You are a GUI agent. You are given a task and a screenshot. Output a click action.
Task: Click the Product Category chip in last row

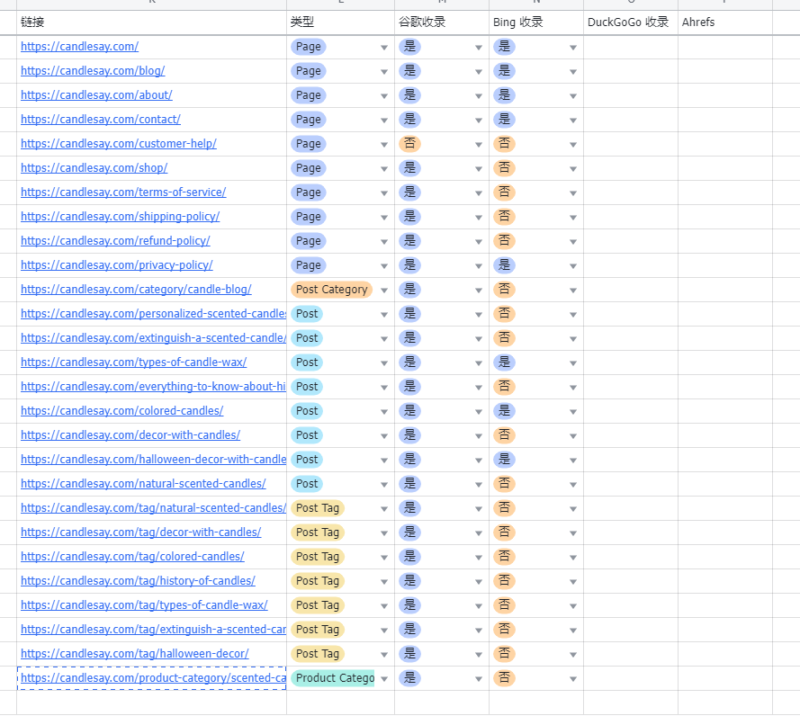point(333,678)
